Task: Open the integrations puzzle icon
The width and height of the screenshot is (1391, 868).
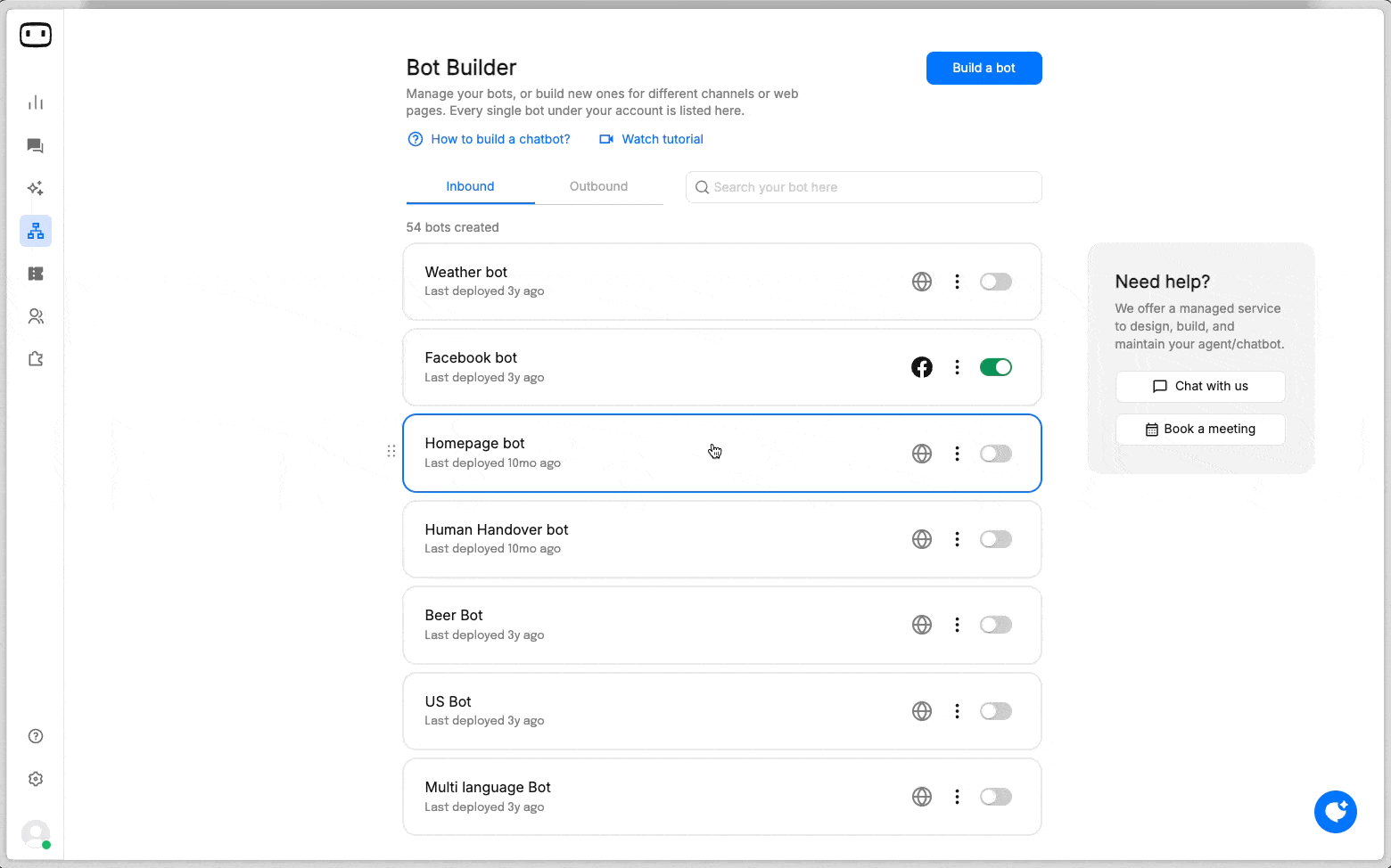Action: pos(36,359)
